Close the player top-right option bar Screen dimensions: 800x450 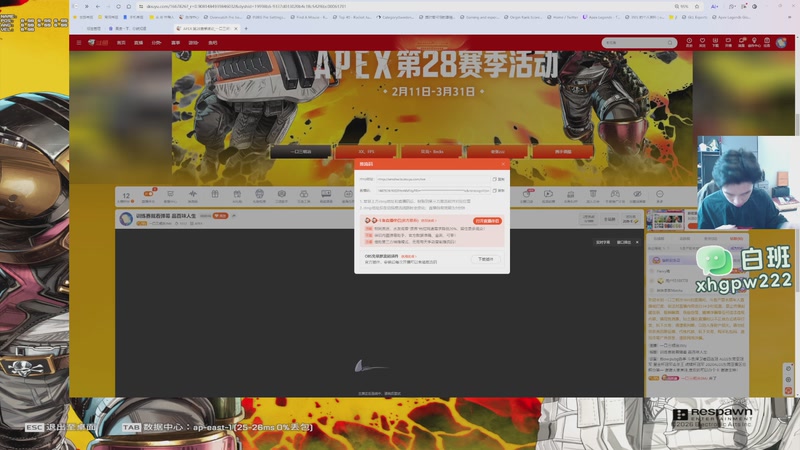click(x=637, y=242)
